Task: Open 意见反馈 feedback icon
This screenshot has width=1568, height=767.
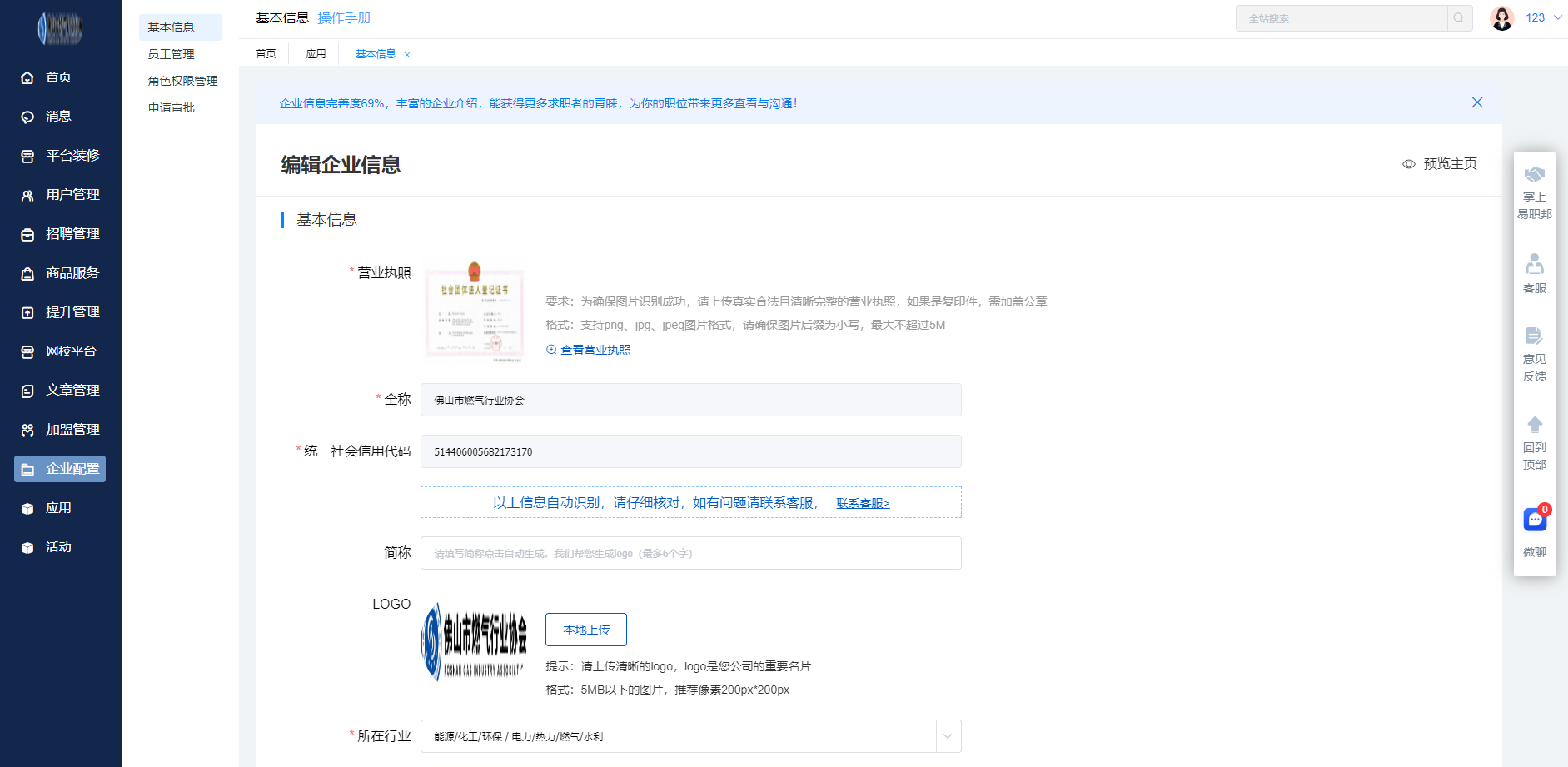Action: point(1535,336)
